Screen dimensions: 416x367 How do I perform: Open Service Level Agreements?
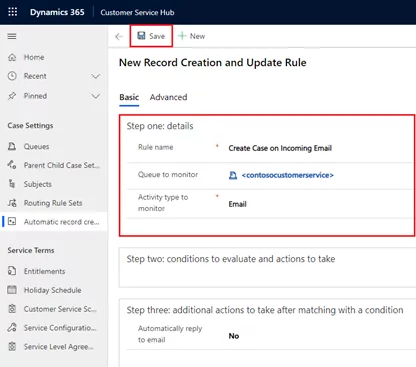[x=58, y=347]
